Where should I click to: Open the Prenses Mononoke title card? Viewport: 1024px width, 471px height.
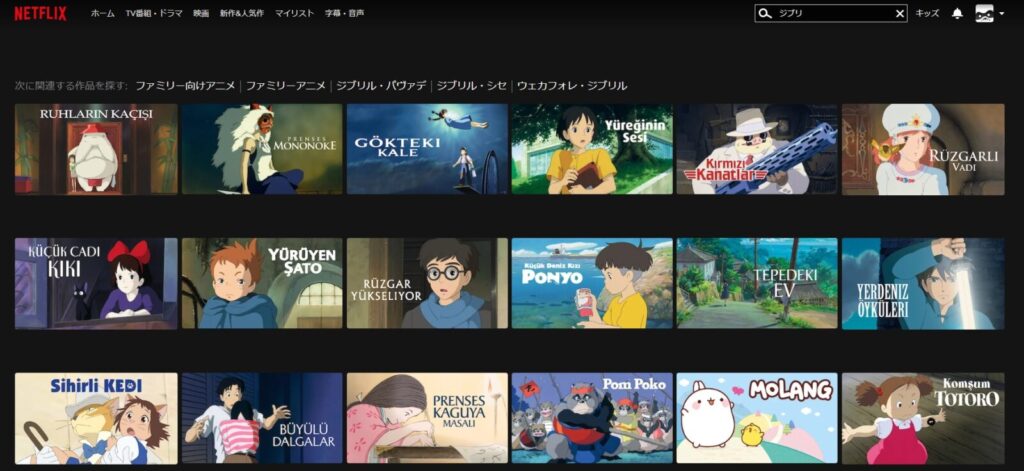(x=262, y=149)
